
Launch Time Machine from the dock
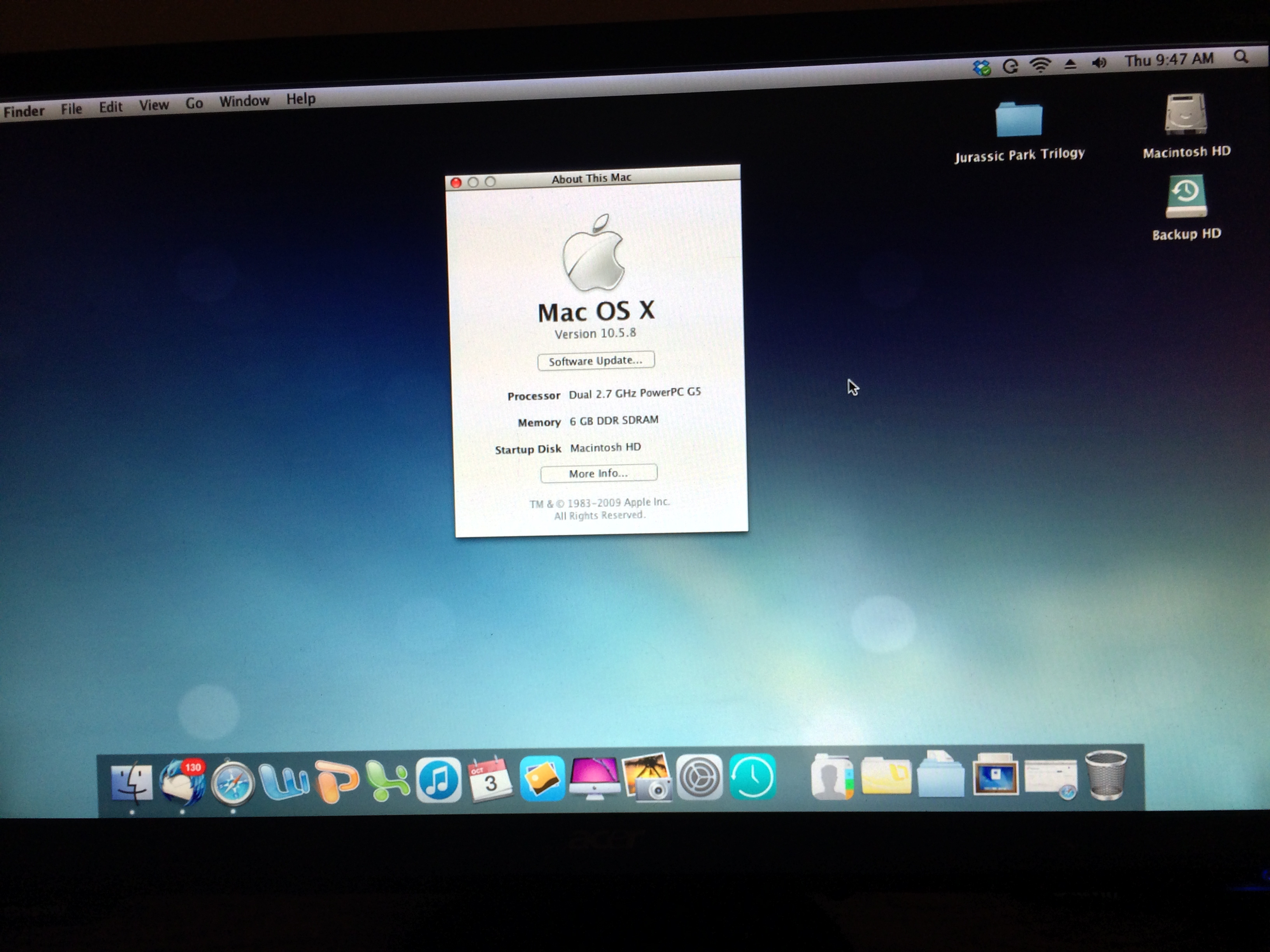point(753,777)
